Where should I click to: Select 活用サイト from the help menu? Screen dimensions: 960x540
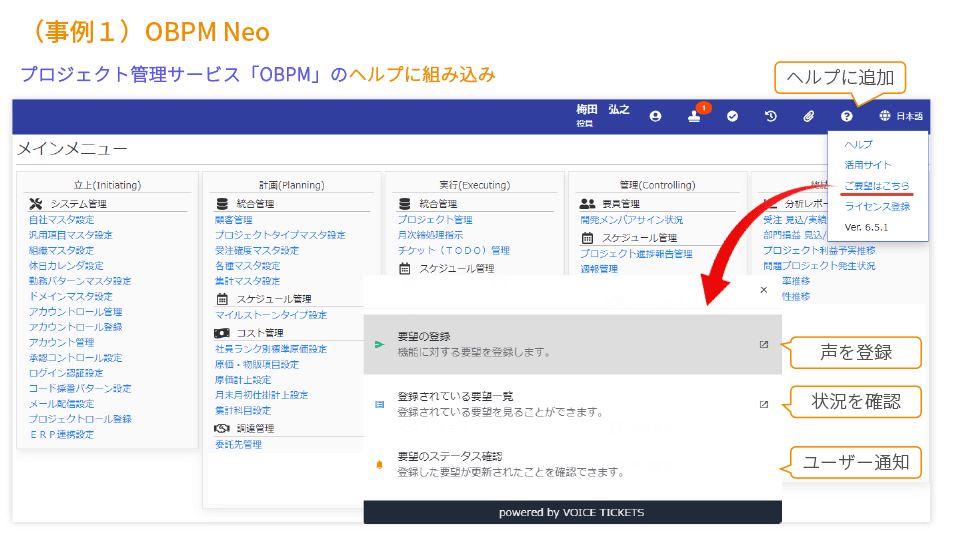[x=867, y=165]
